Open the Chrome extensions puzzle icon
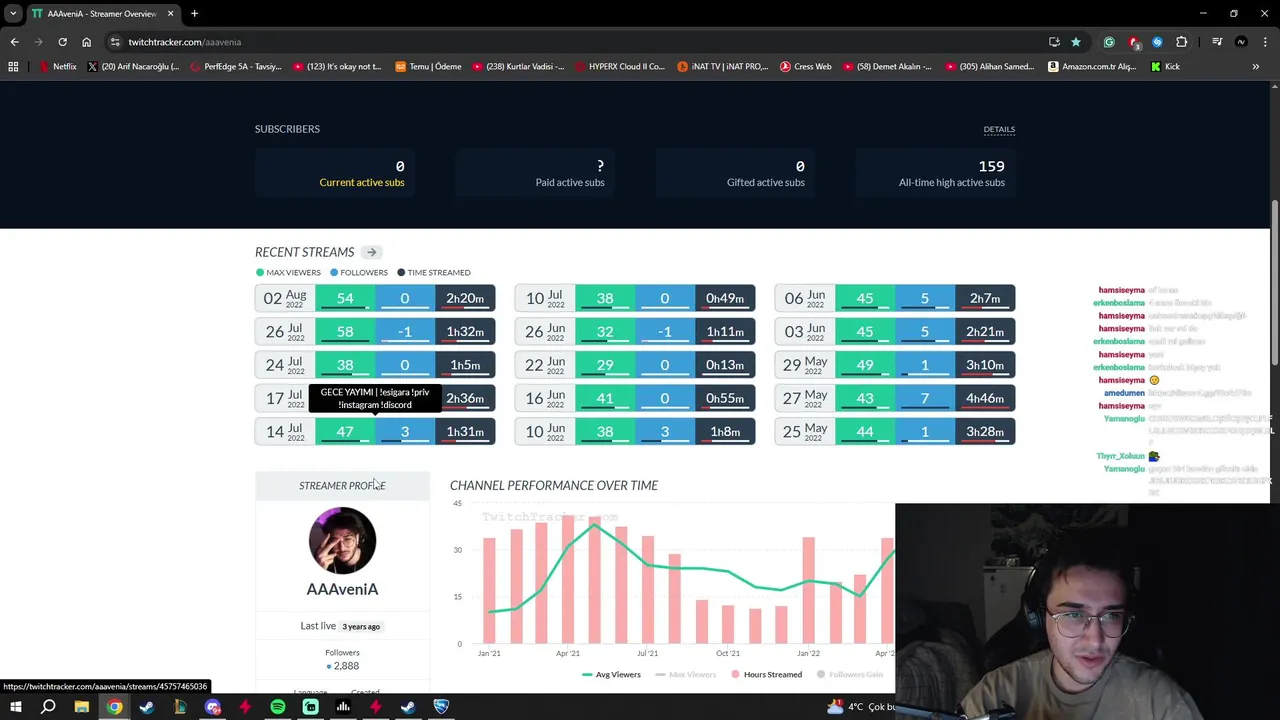This screenshot has width=1280, height=720. 1182,42
